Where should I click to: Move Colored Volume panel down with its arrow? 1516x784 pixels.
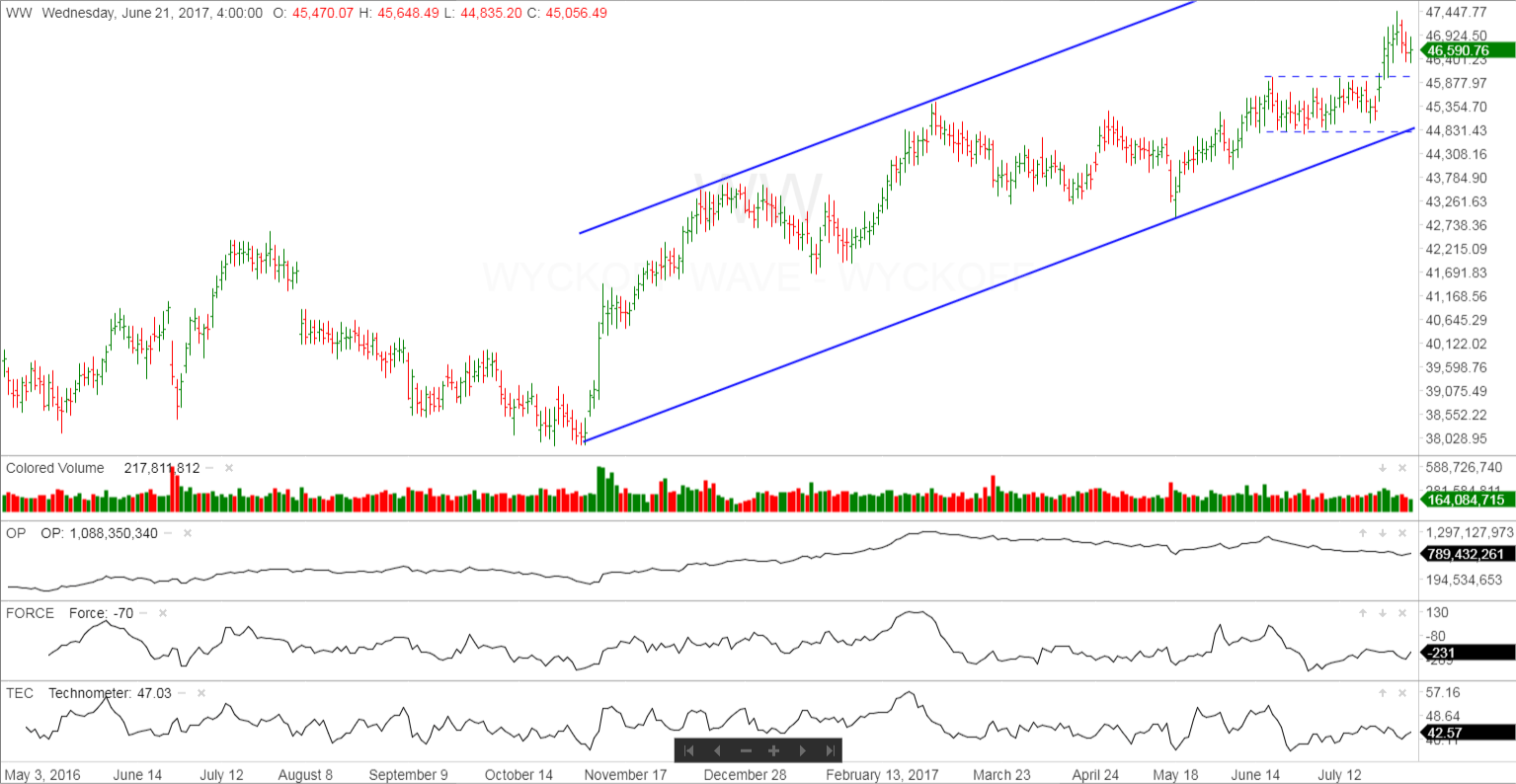click(1383, 468)
